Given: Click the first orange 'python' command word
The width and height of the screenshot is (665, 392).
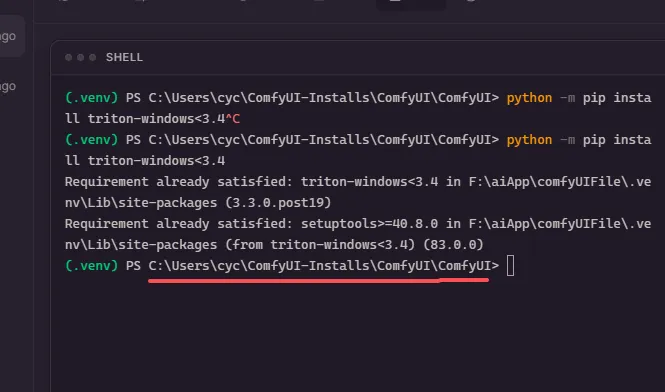Looking at the screenshot, I should pos(529,98).
